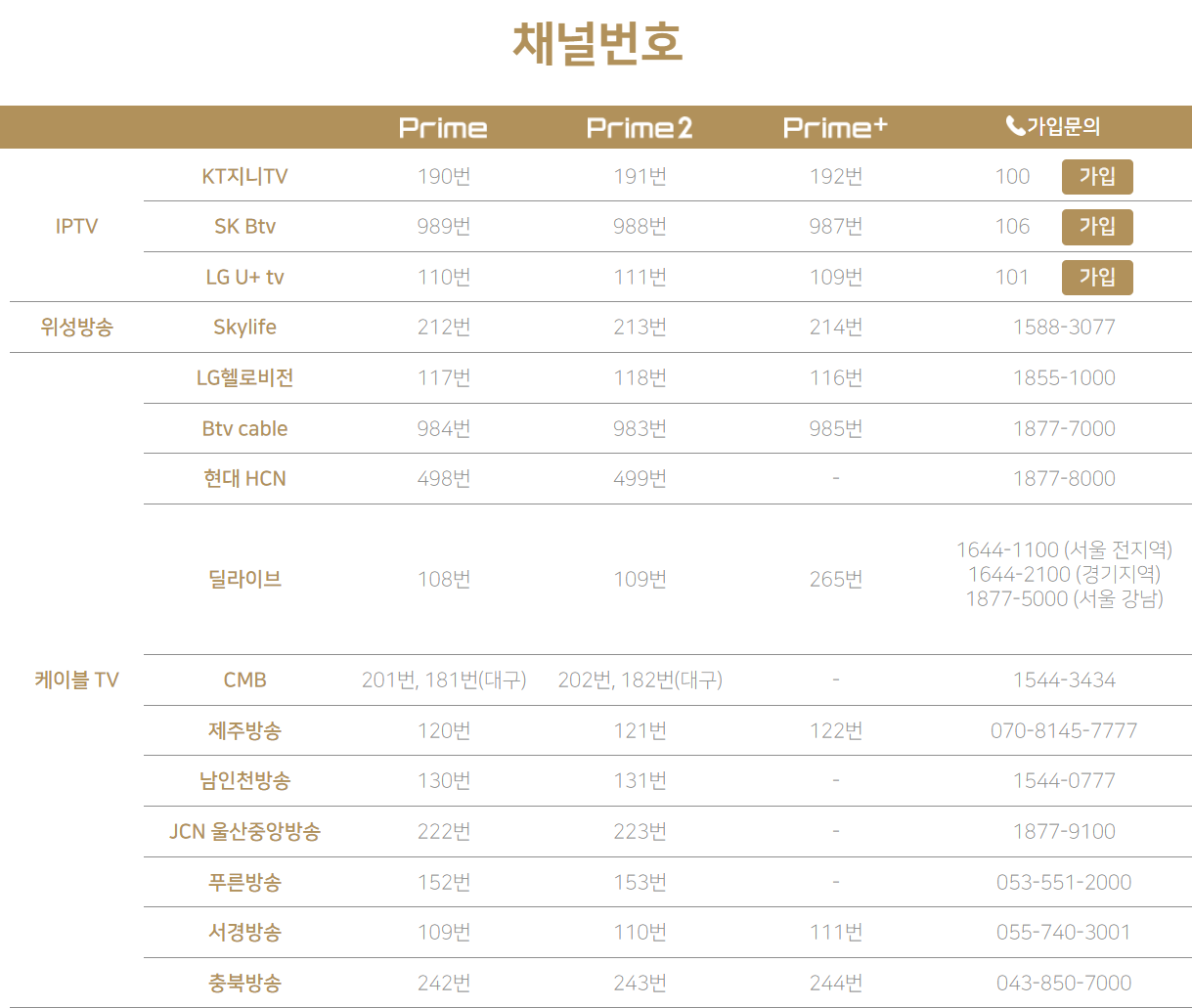Click the phone number 1855-1000
The width and height of the screenshot is (1192, 1008).
(1064, 378)
